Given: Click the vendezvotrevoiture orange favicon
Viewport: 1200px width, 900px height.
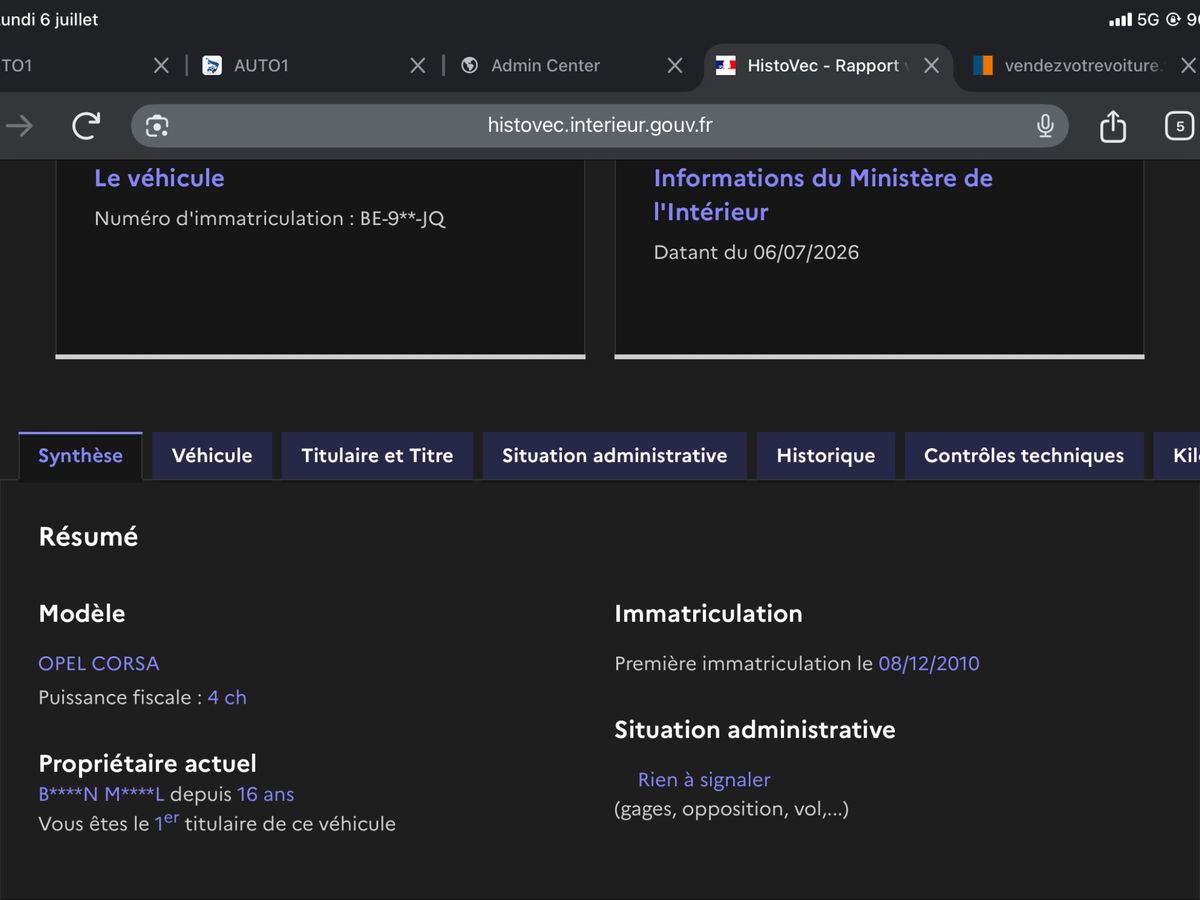Looking at the screenshot, I should [x=983, y=65].
